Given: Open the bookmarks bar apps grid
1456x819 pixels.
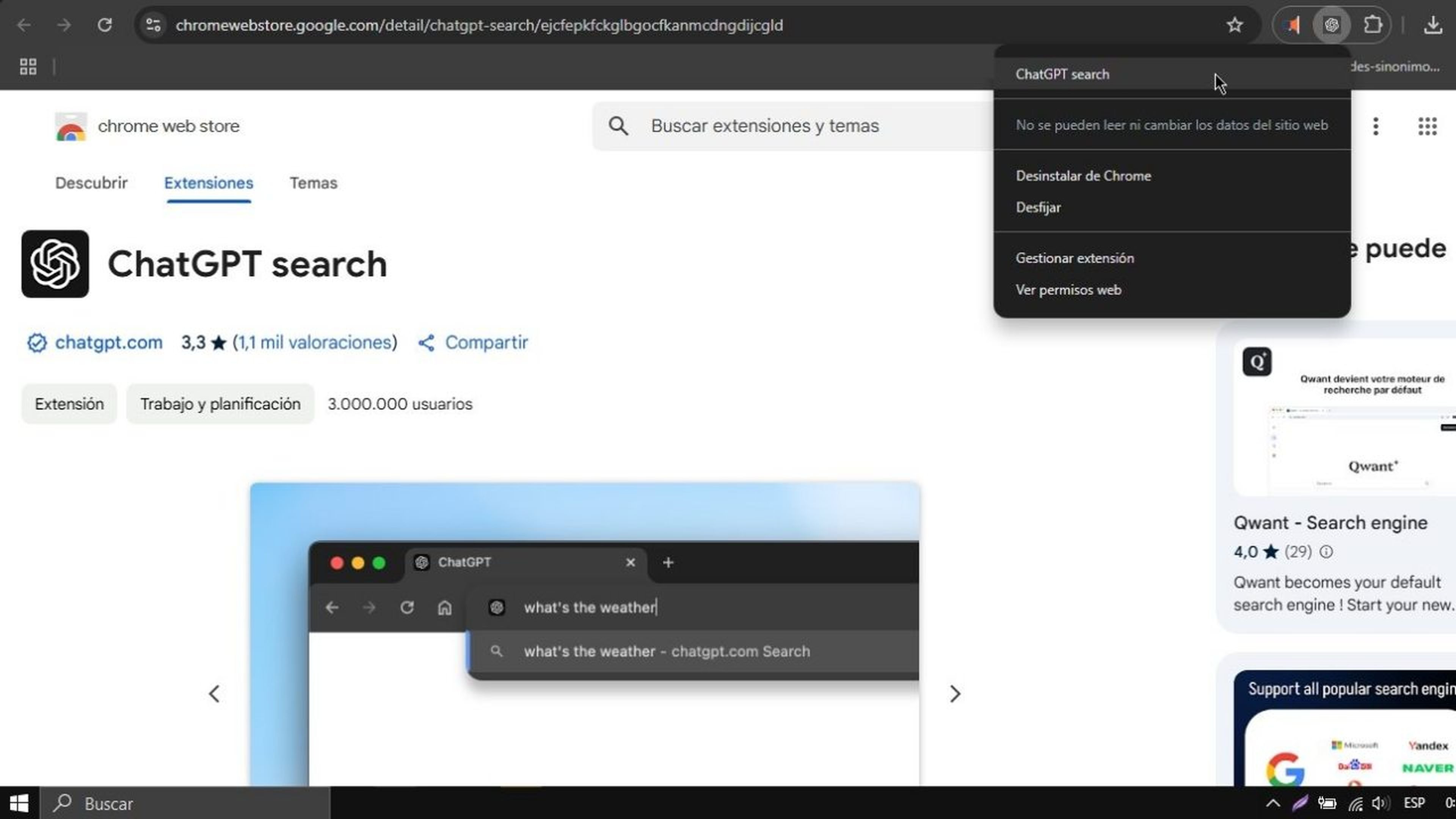Looking at the screenshot, I should (28, 67).
